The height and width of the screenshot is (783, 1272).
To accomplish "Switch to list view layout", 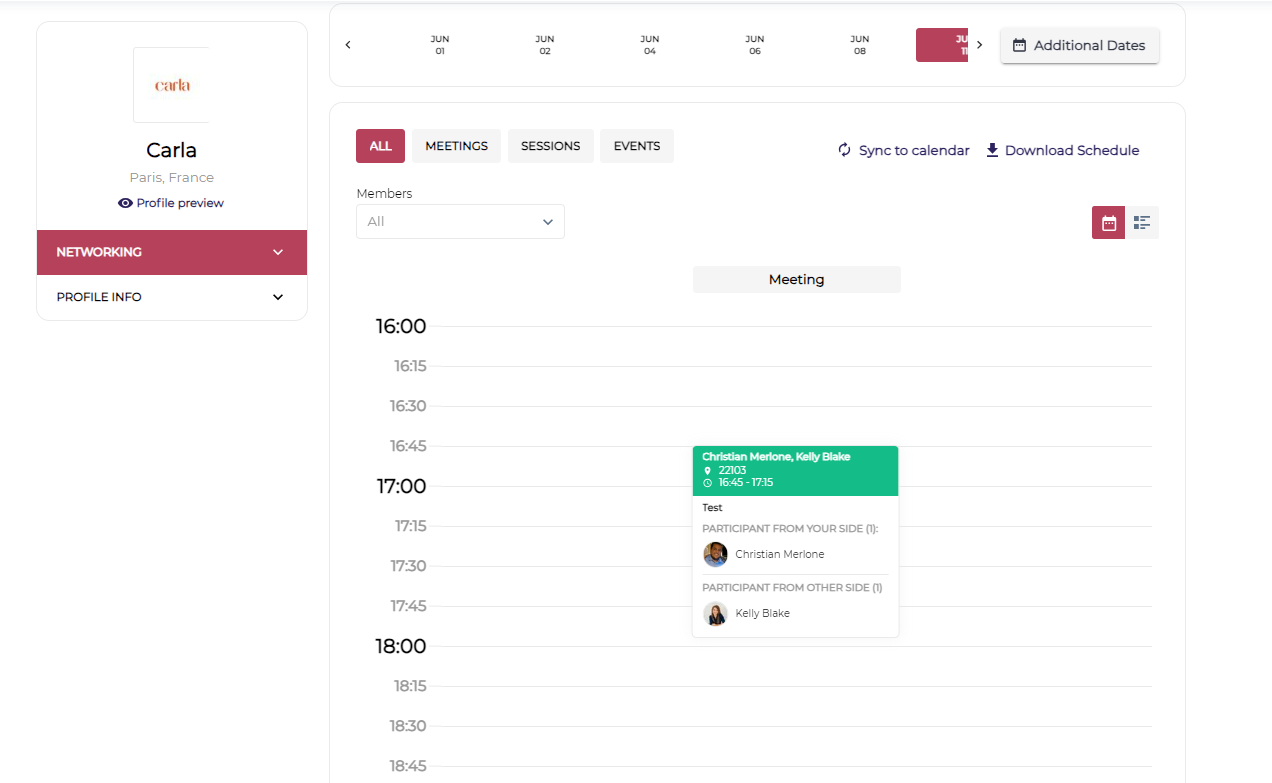I will [1142, 223].
